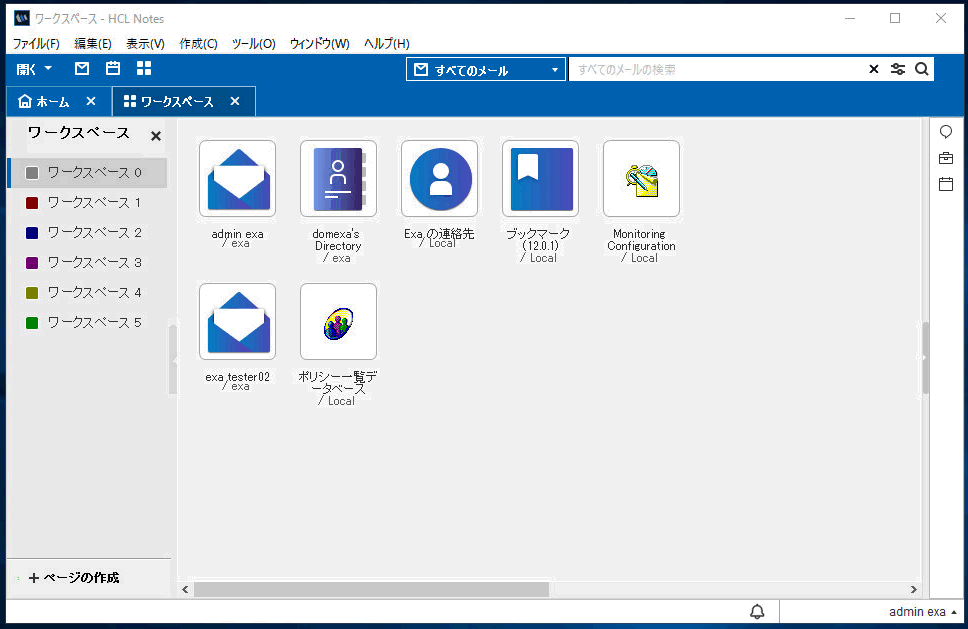Select the ワークスペース 0 page
Image resolution: width=968 pixels, height=629 pixels.
click(x=88, y=173)
